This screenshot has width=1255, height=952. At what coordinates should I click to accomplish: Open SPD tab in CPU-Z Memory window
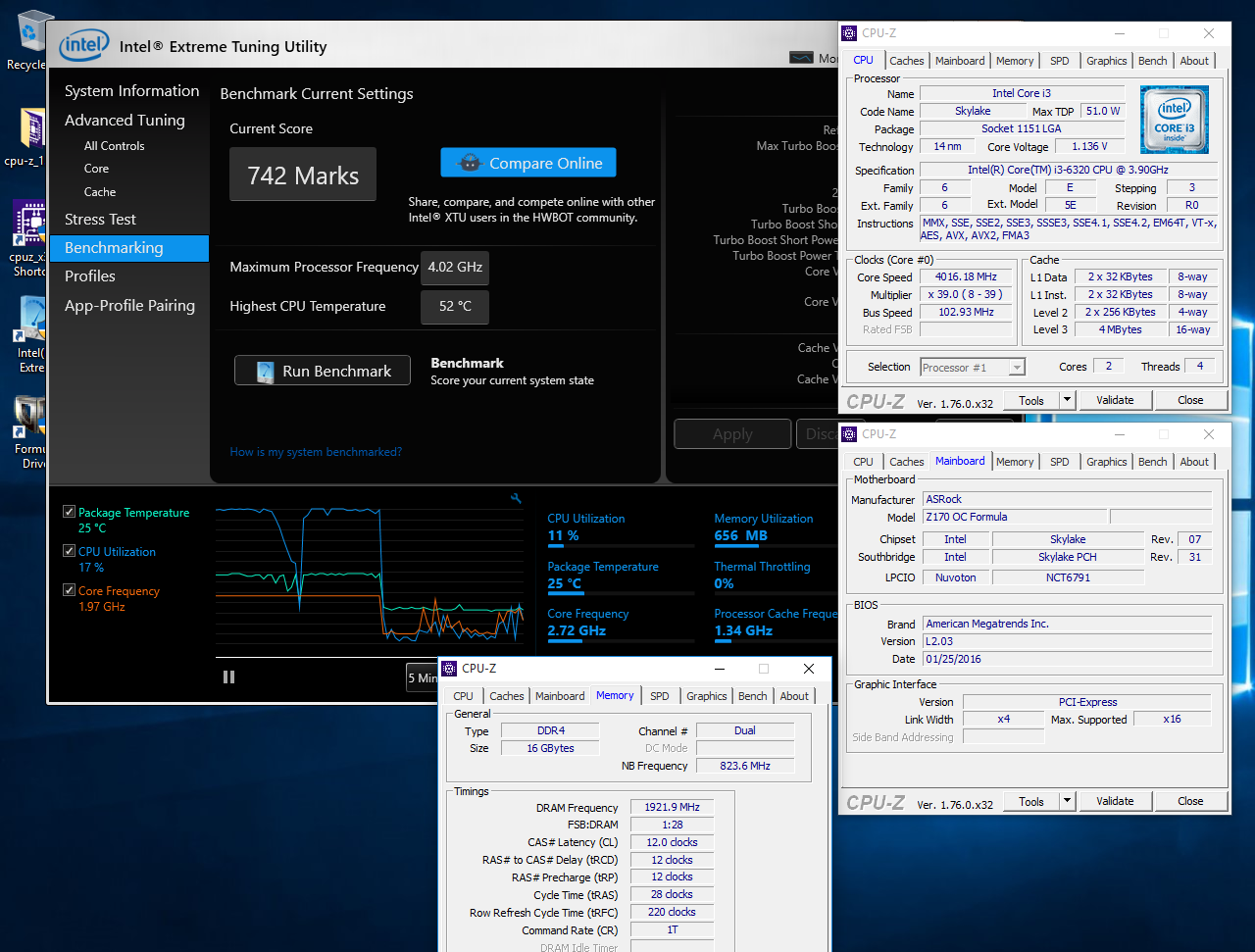[660, 696]
